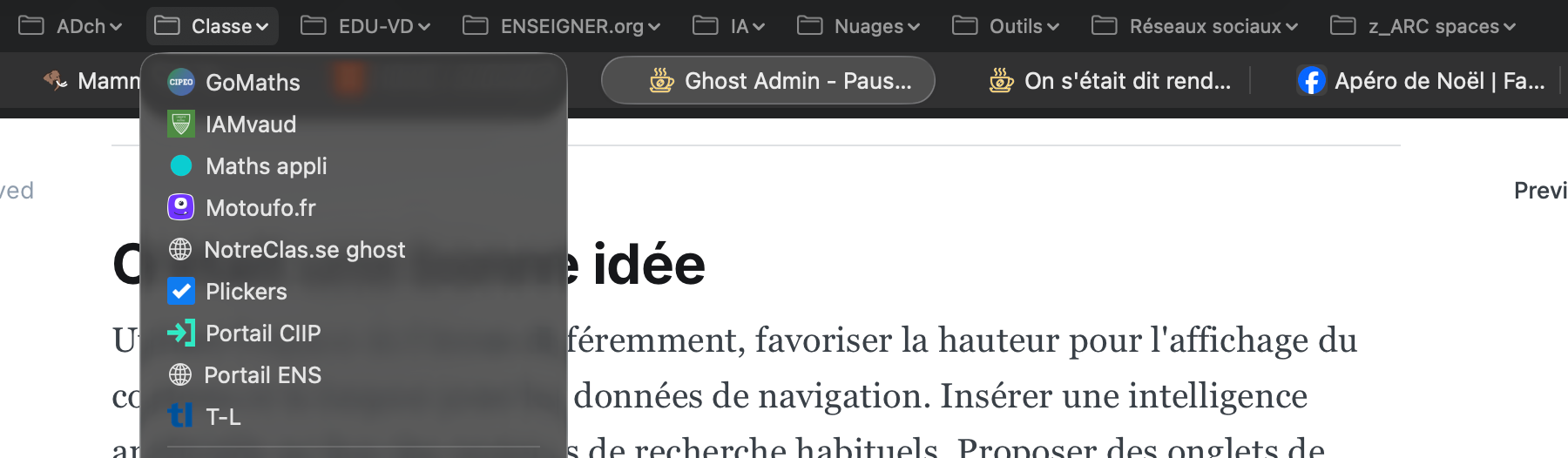Click the T-L blue logo icon
This screenshot has width=1568, height=458.
(x=180, y=416)
